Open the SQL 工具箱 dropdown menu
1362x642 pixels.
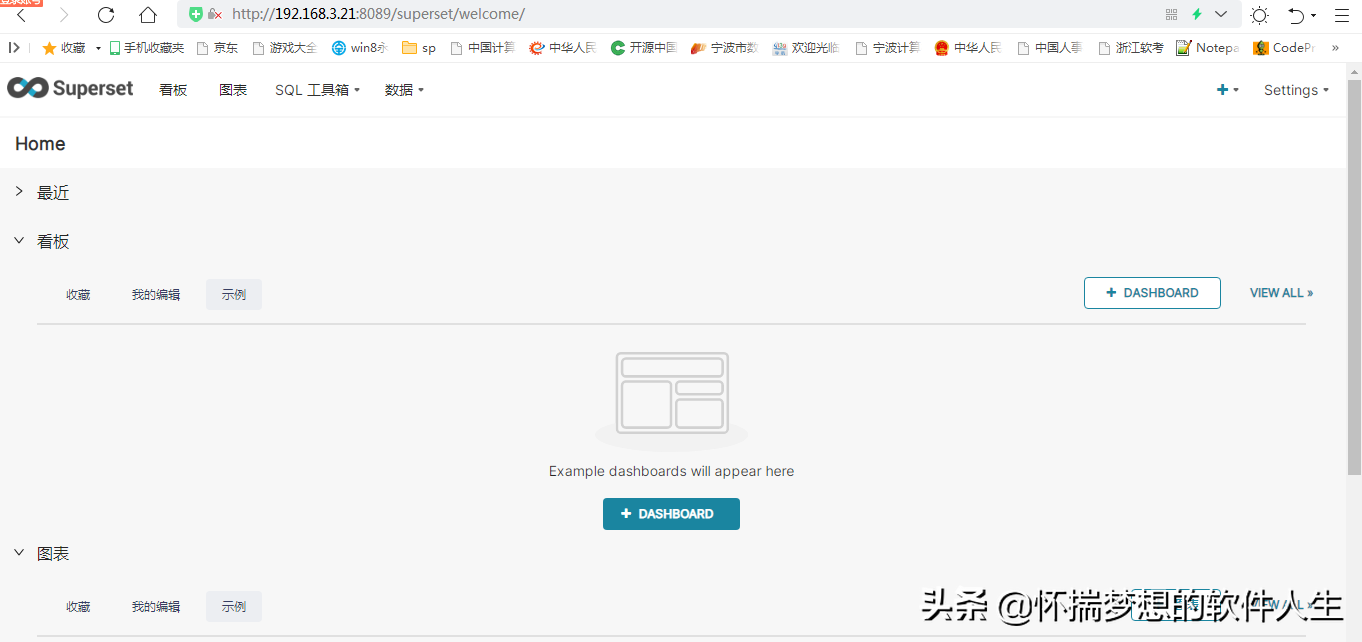(x=318, y=90)
